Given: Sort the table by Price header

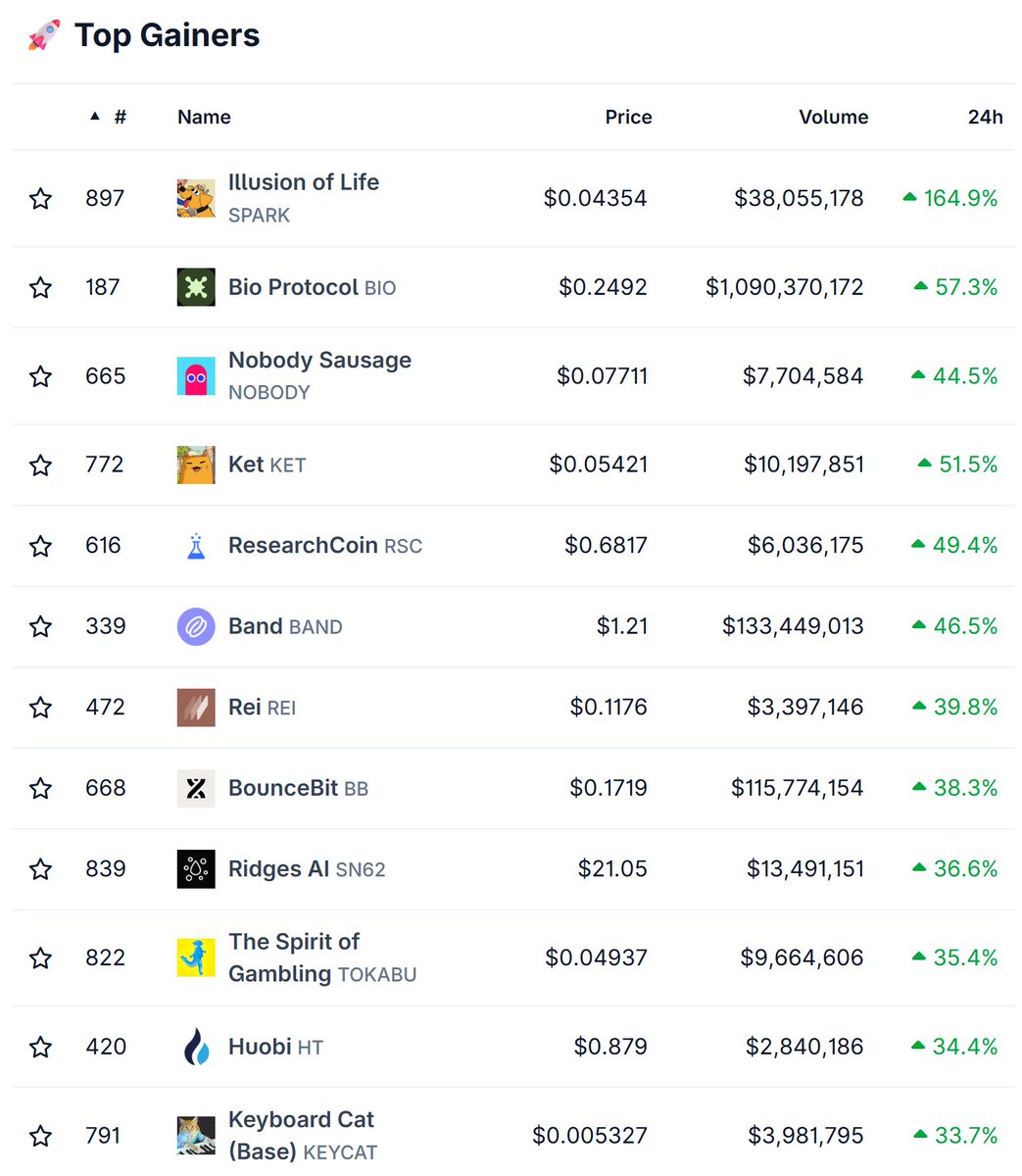Looking at the screenshot, I should pos(628,117).
